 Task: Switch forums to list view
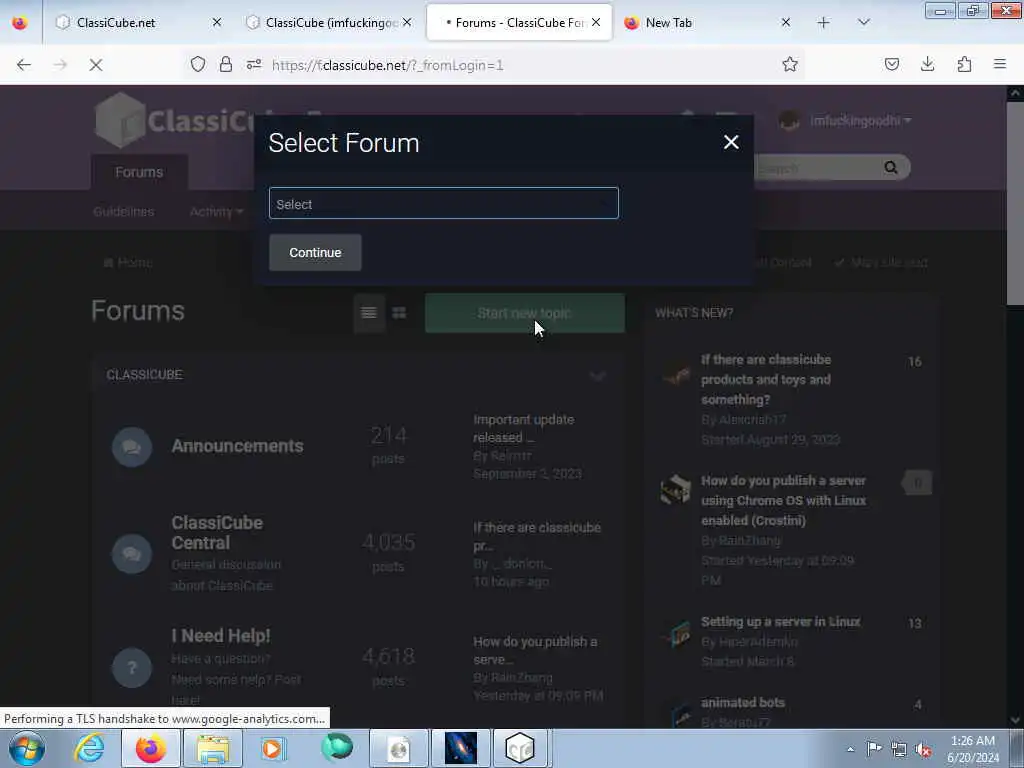[369, 313]
